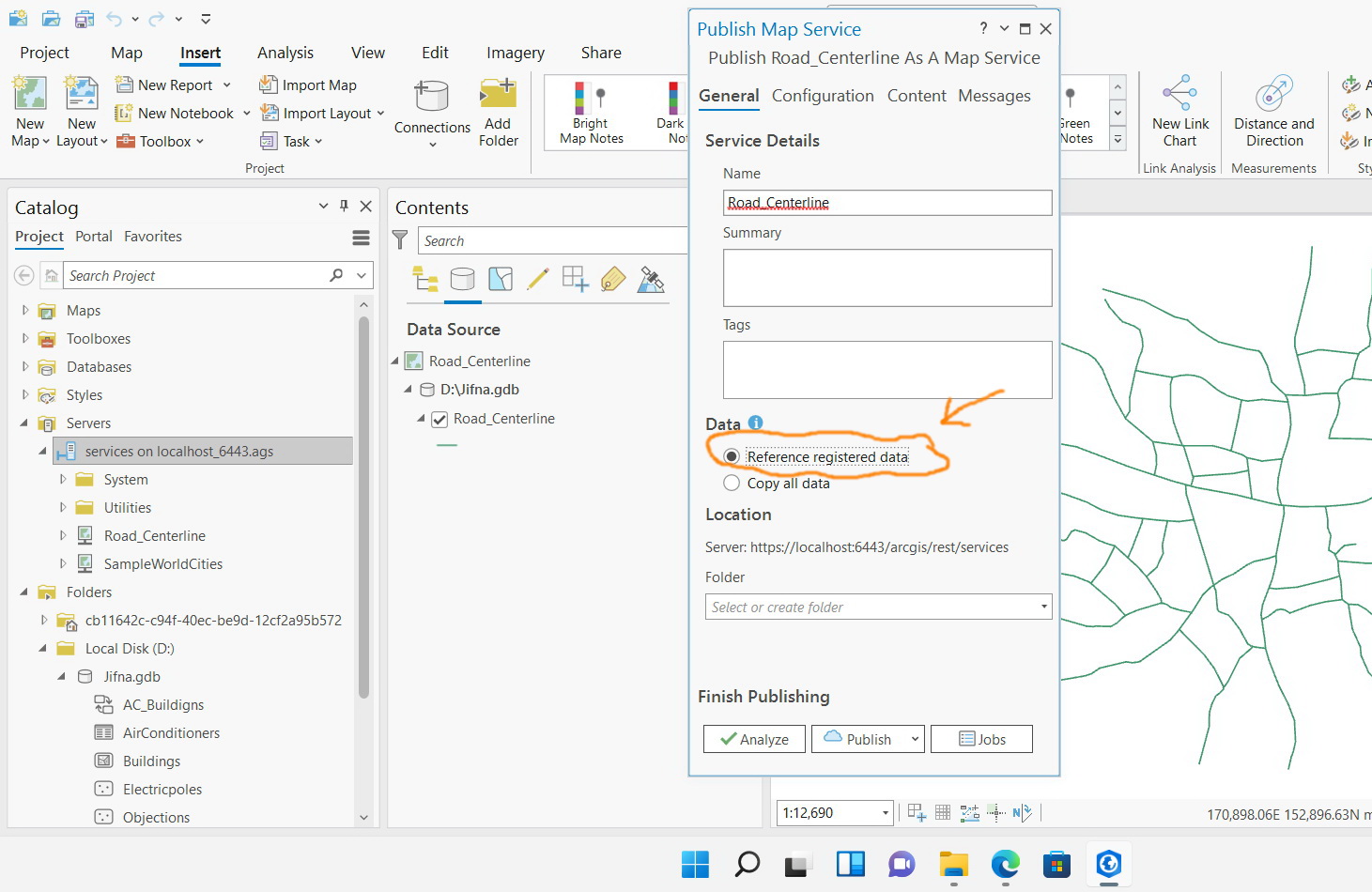Open the Connections tool
Viewport: 1372px width, 892px height.
pyautogui.click(x=431, y=113)
